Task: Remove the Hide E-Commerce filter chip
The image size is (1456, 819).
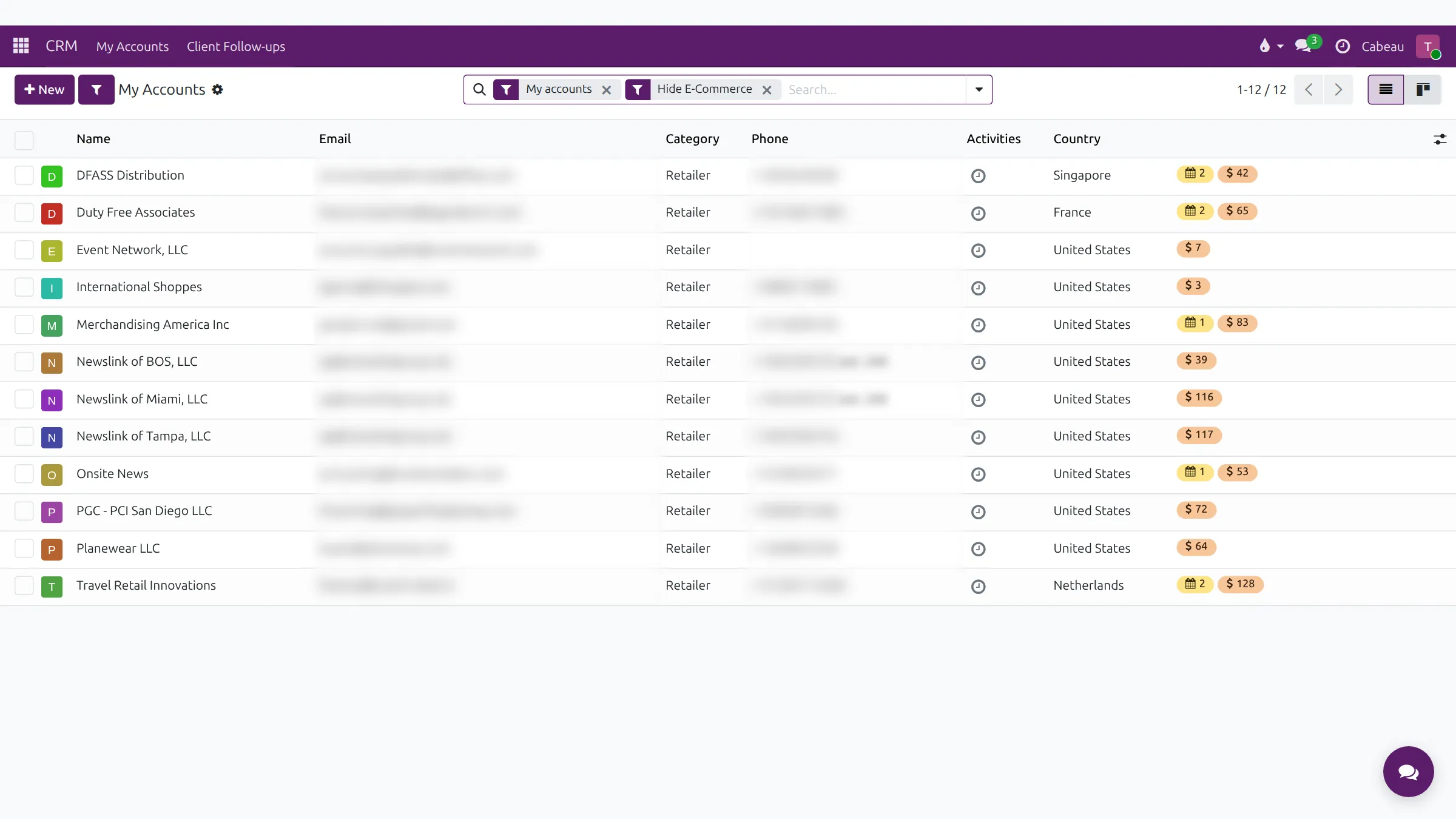Action: 767,90
